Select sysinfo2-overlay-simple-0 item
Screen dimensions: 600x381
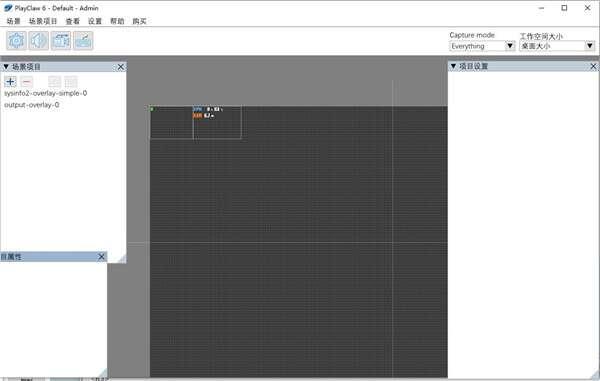(x=46, y=93)
